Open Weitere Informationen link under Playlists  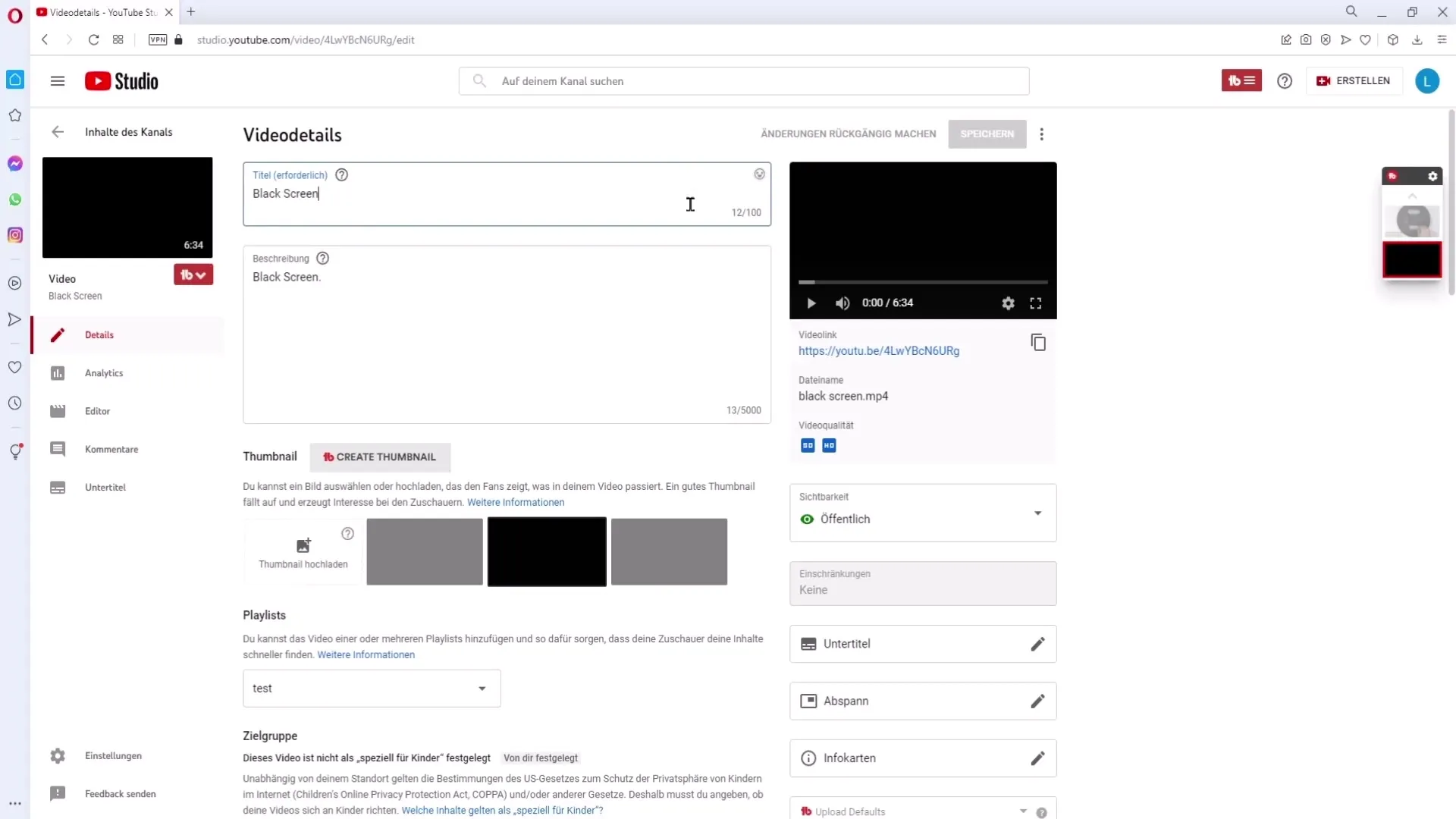tap(366, 655)
